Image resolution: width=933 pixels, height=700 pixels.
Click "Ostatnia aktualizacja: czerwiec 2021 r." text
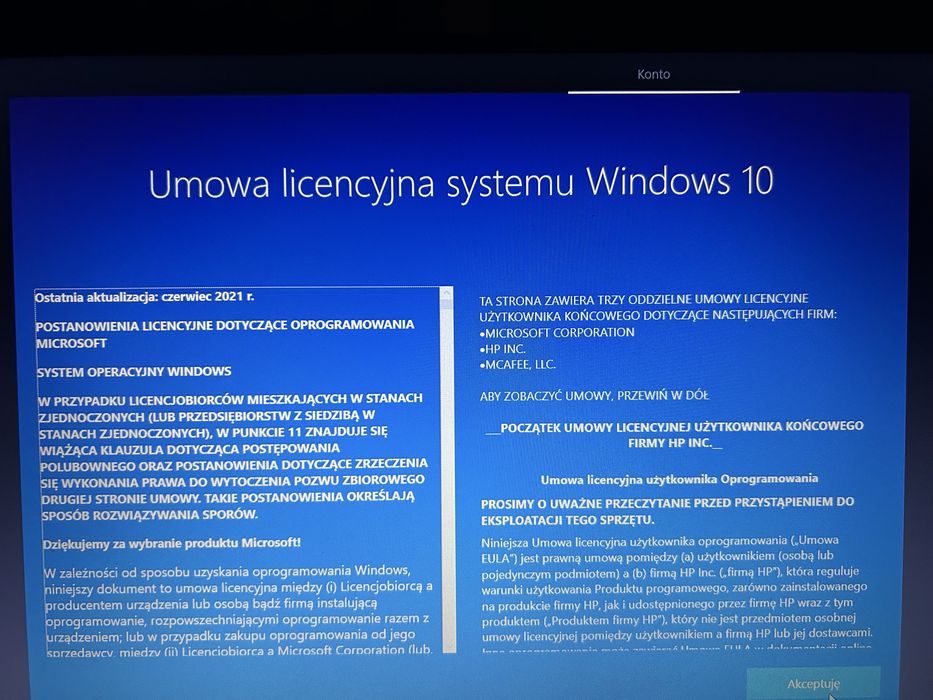point(145,296)
